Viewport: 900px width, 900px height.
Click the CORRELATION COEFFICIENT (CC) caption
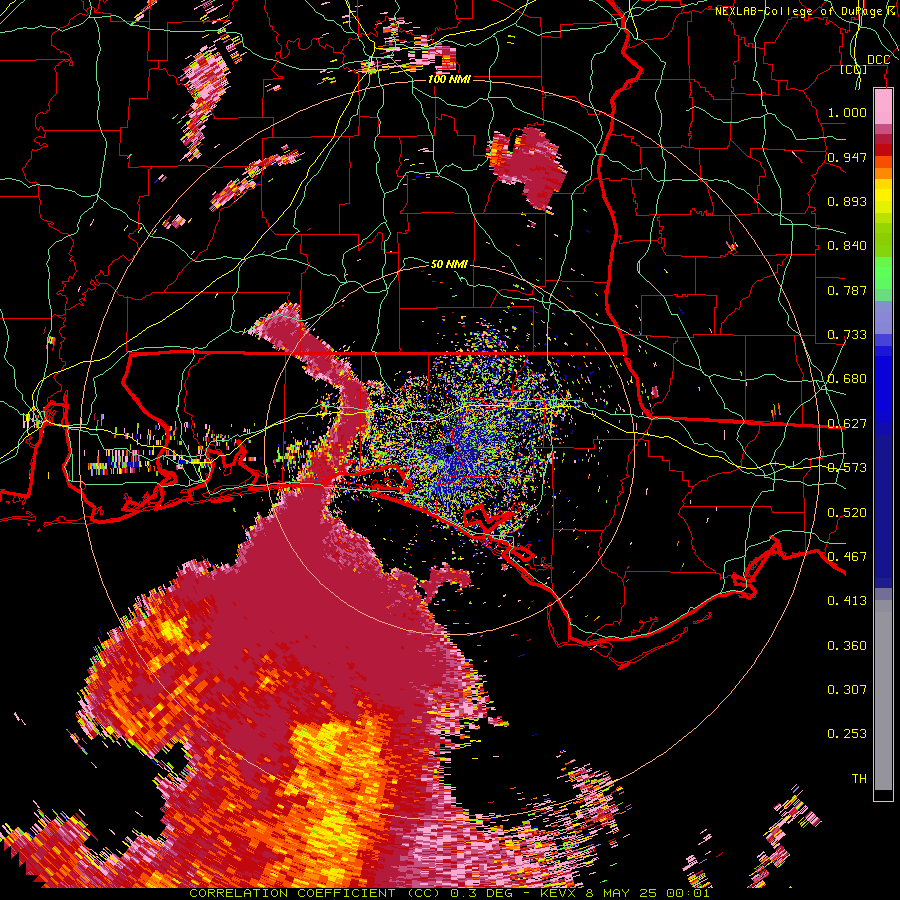(x=315, y=893)
